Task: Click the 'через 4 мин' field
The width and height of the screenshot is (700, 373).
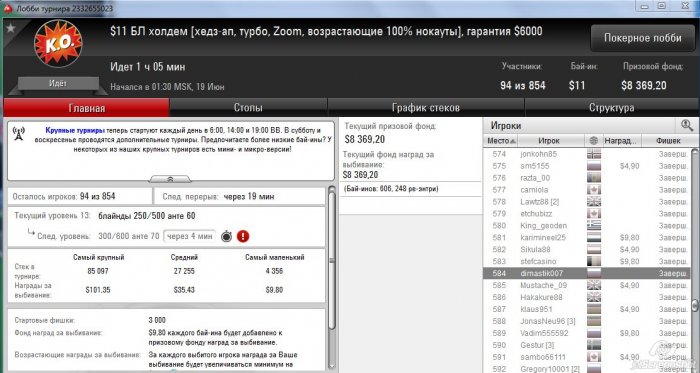Action: tap(190, 236)
